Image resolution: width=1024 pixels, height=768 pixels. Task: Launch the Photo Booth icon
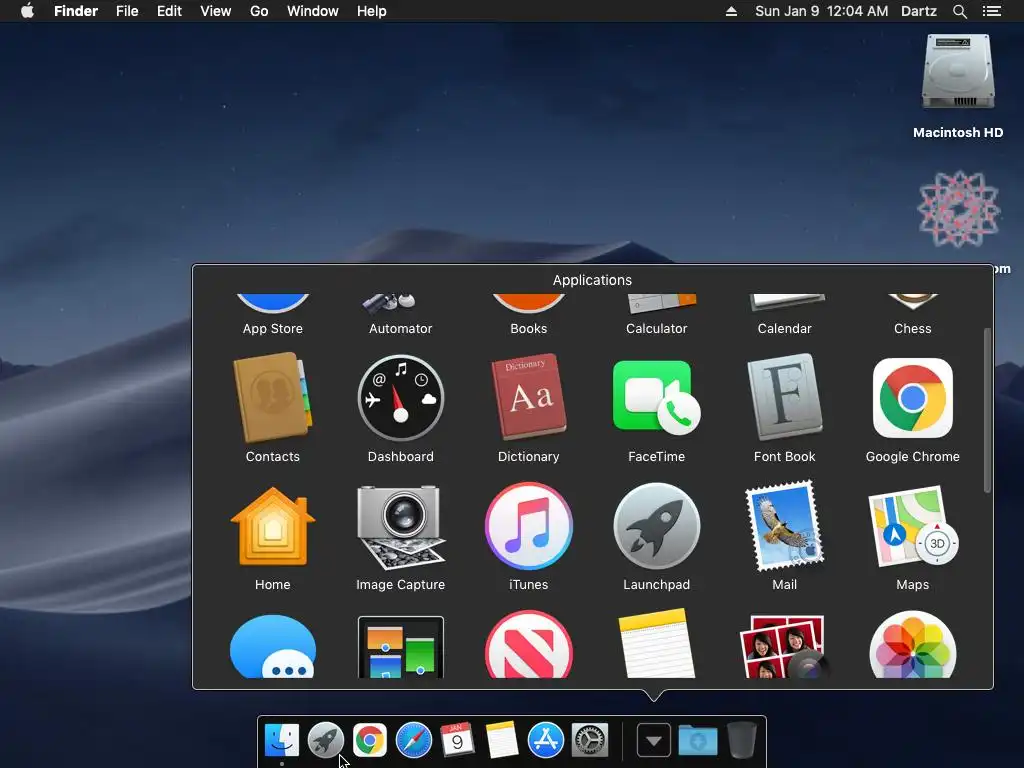784,647
